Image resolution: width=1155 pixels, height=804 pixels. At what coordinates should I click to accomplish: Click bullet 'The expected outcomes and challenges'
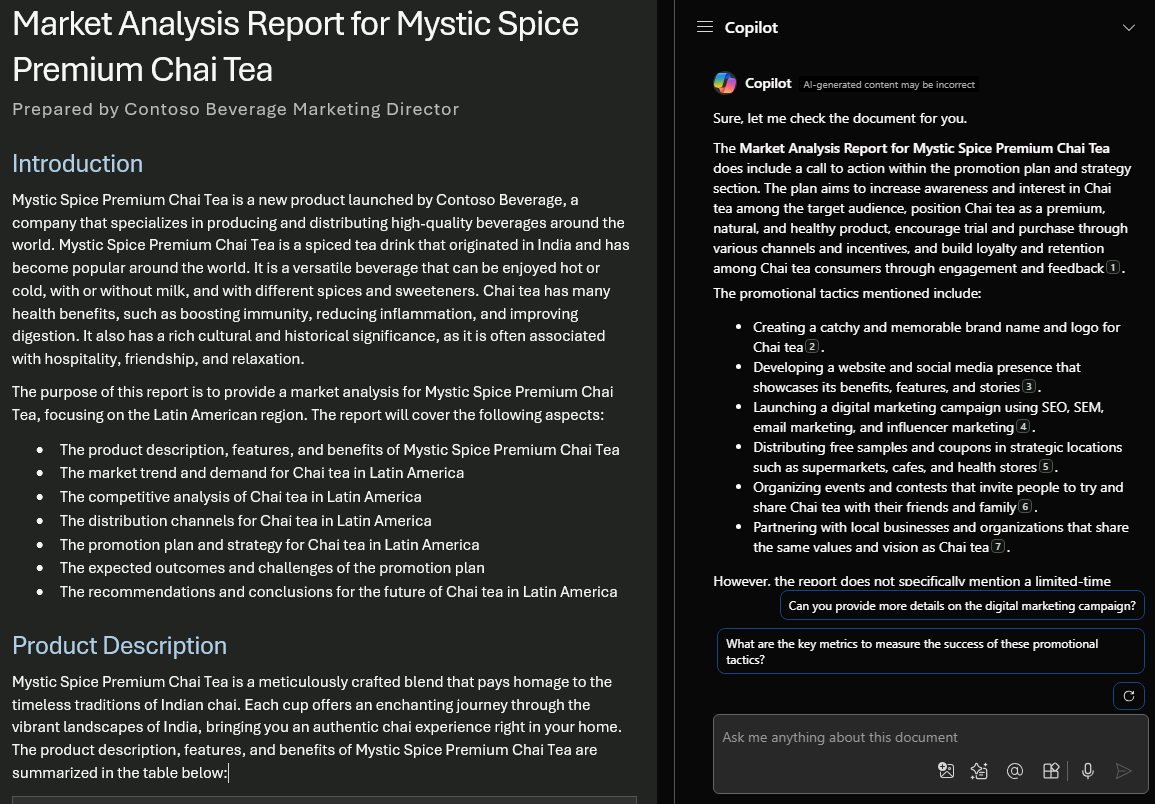point(272,567)
